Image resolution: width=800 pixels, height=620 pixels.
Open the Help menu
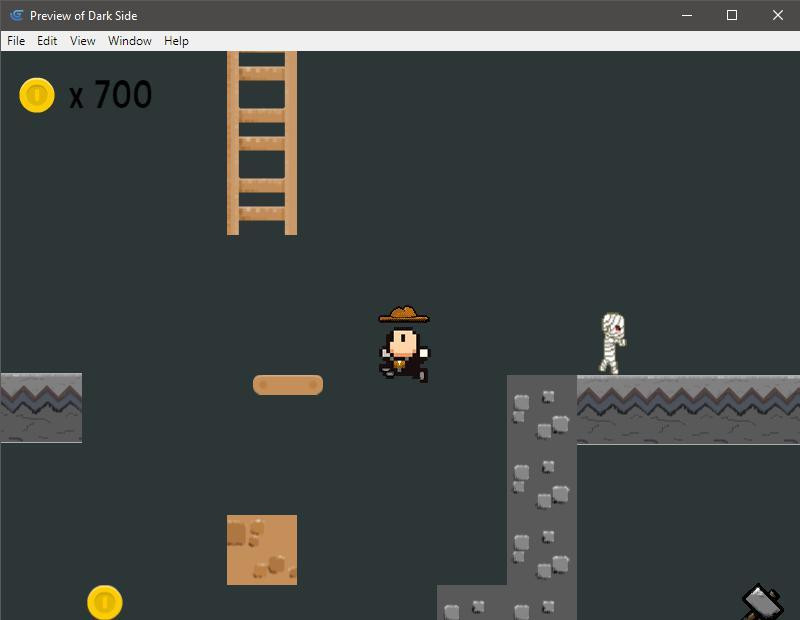(176, 41)
